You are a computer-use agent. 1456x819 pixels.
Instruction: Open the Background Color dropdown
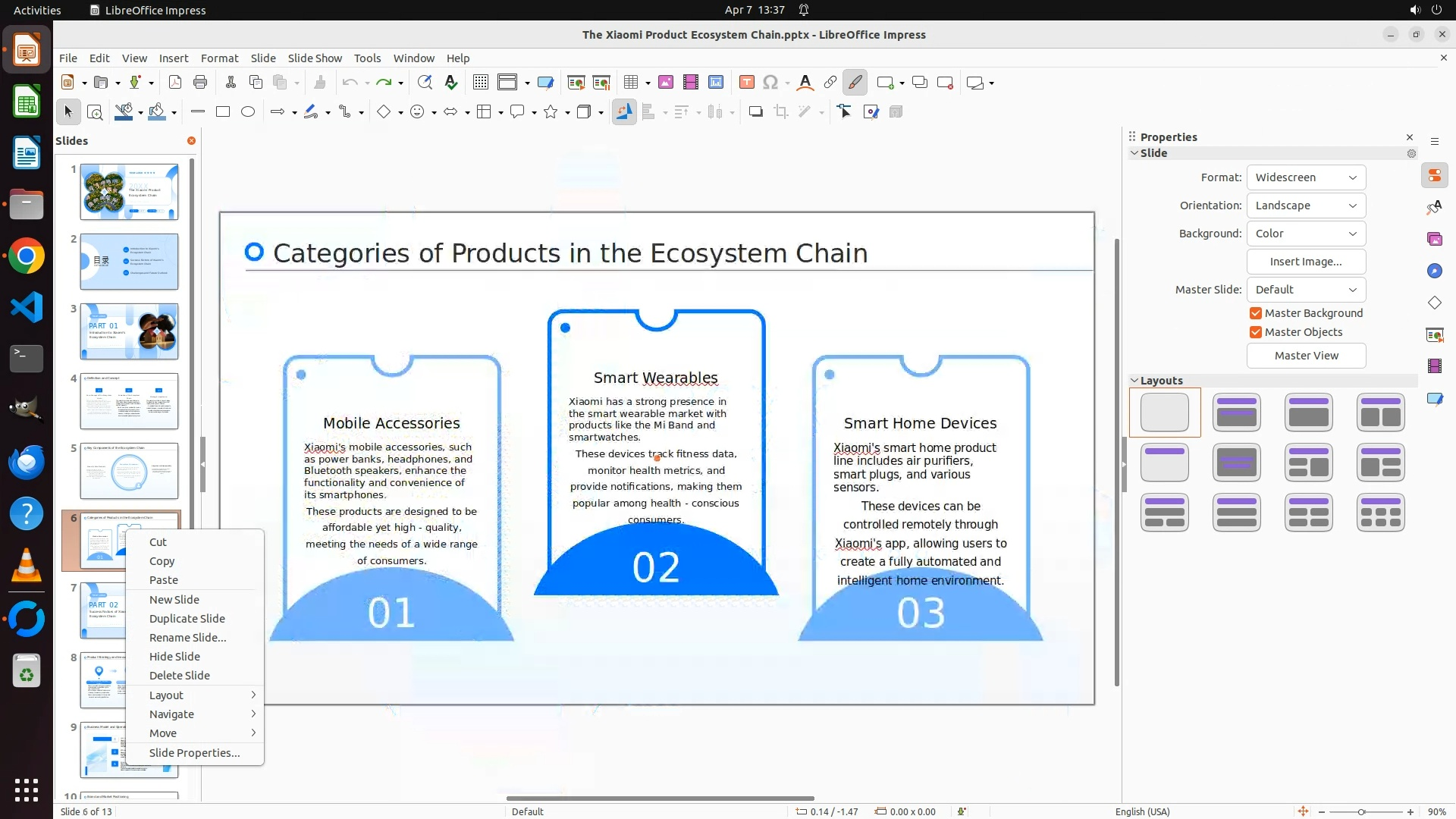(x=1306, y=234)
